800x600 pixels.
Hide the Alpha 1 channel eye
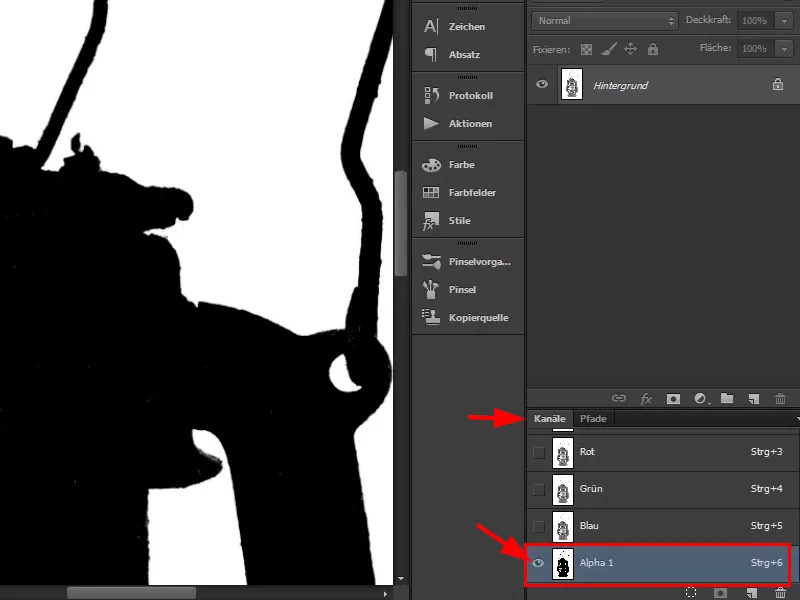coord(538,563)
